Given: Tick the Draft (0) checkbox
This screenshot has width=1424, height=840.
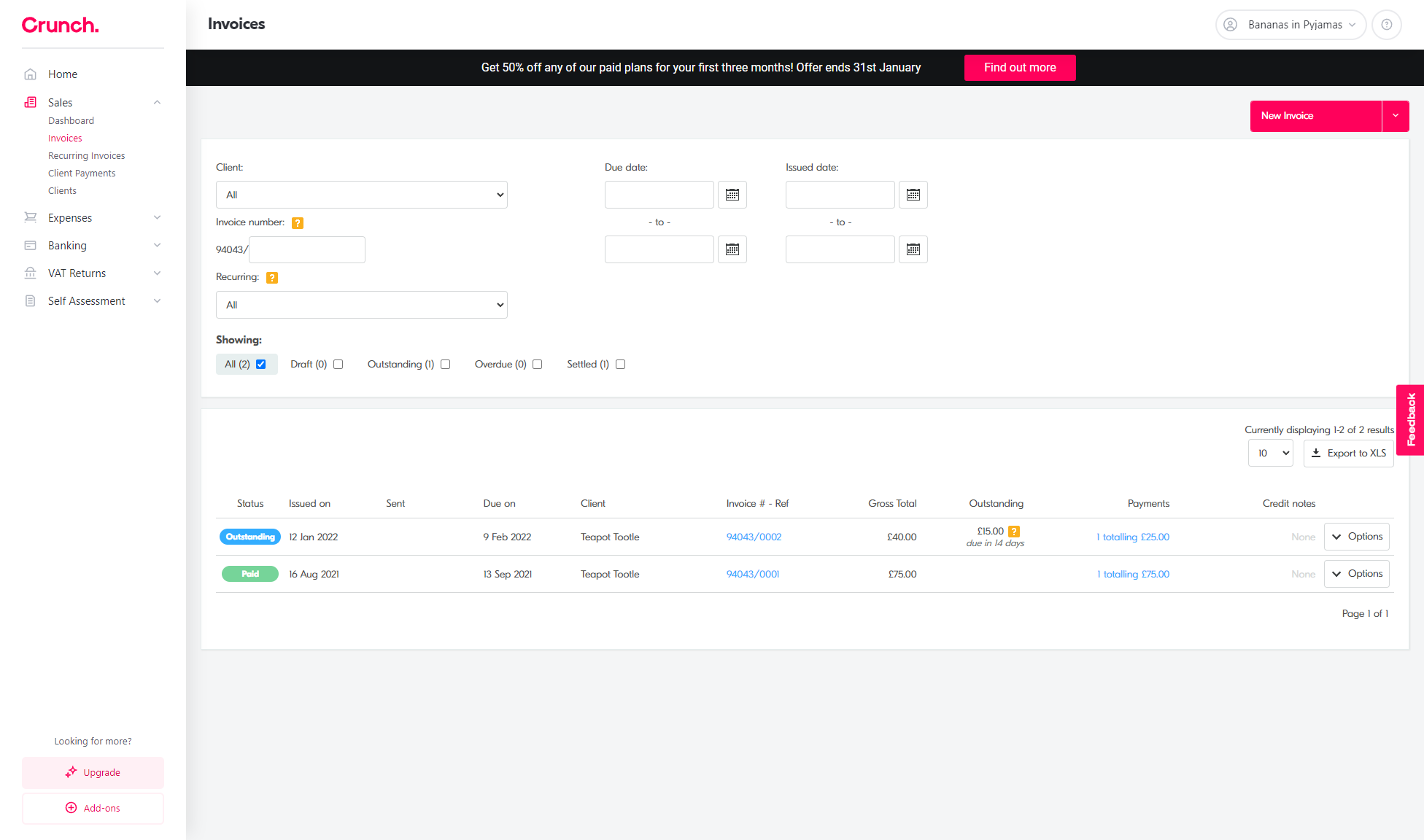Looking at the screenshot, I should pyautogui.click(x=338, y=365).
